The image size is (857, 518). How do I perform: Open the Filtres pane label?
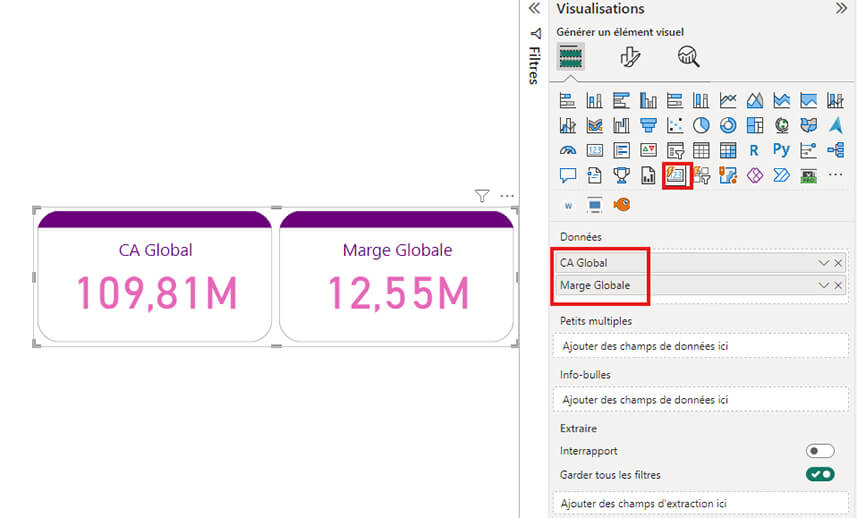coord(534,66)
